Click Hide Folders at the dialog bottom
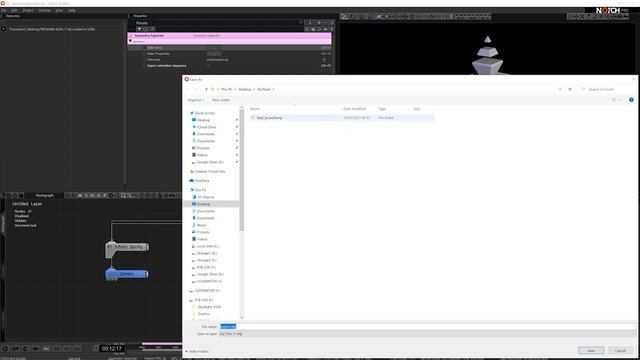This screenshot has width=640, height=360. tap(197, 351)
